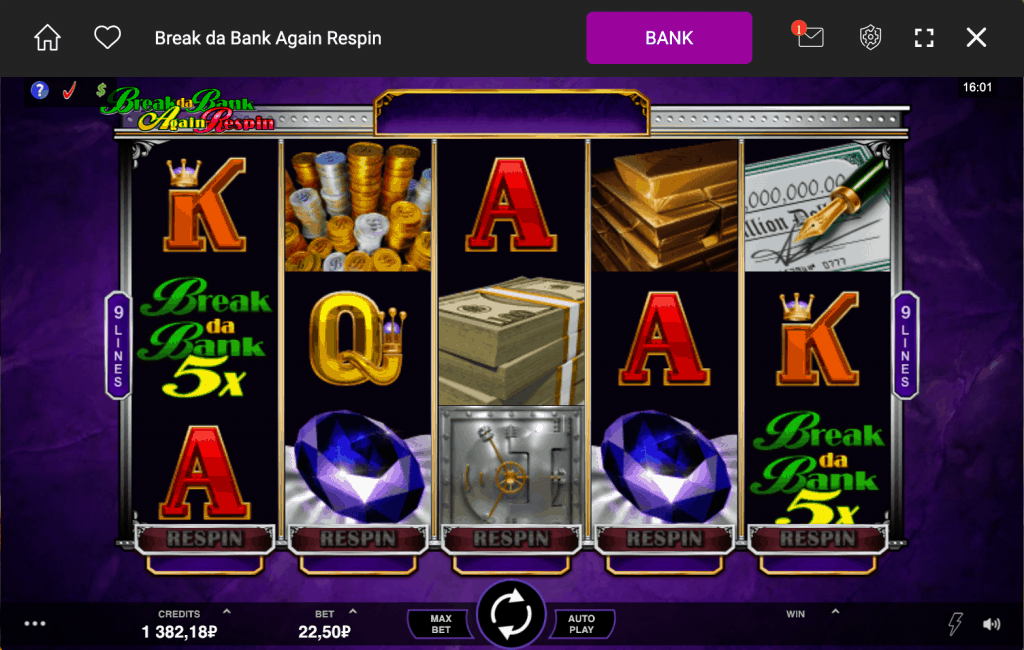Screen dimensions: 1024x650
Task: Go to the home page icon
Action: click(47, 38)
